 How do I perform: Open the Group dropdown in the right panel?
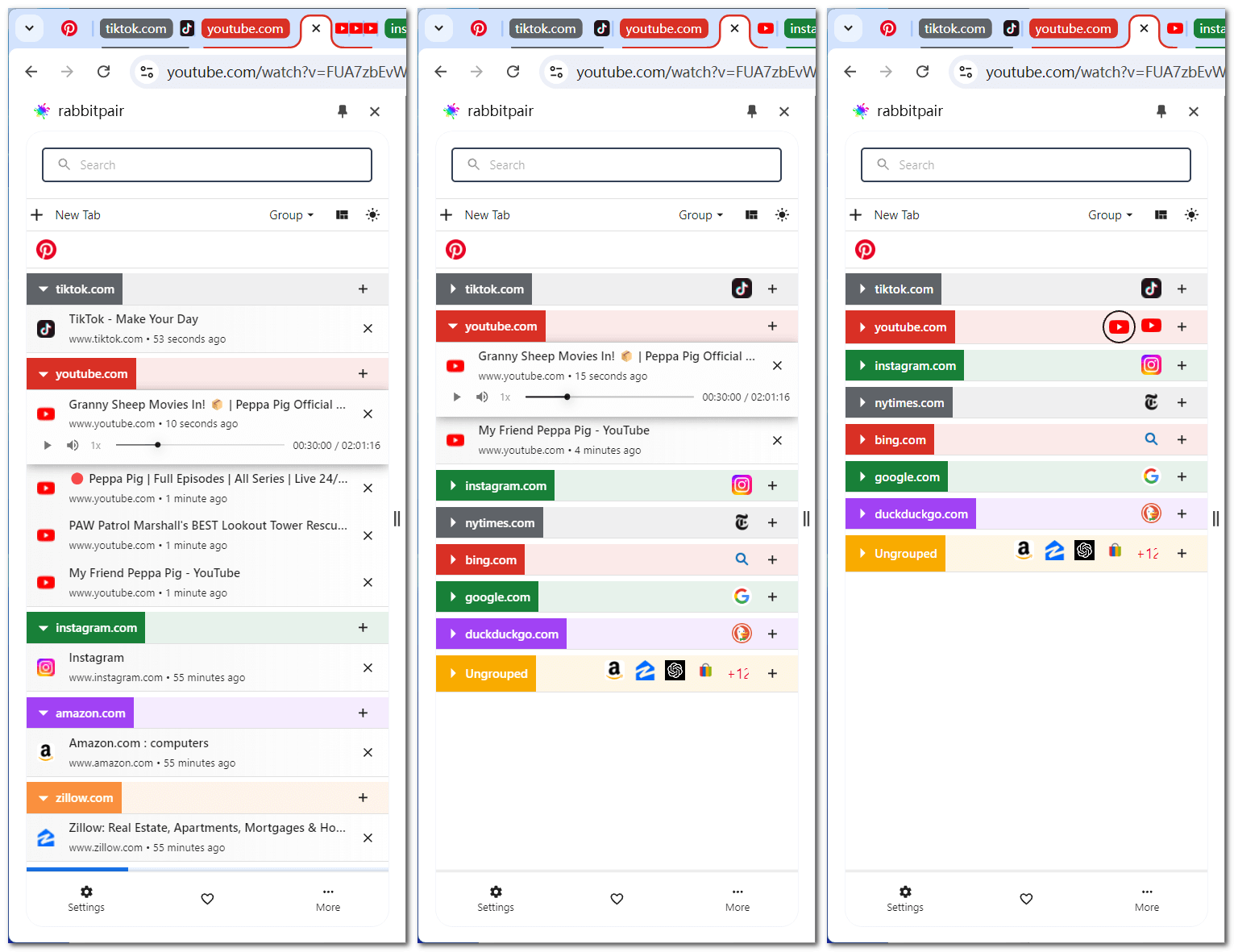pos(1110,215)
